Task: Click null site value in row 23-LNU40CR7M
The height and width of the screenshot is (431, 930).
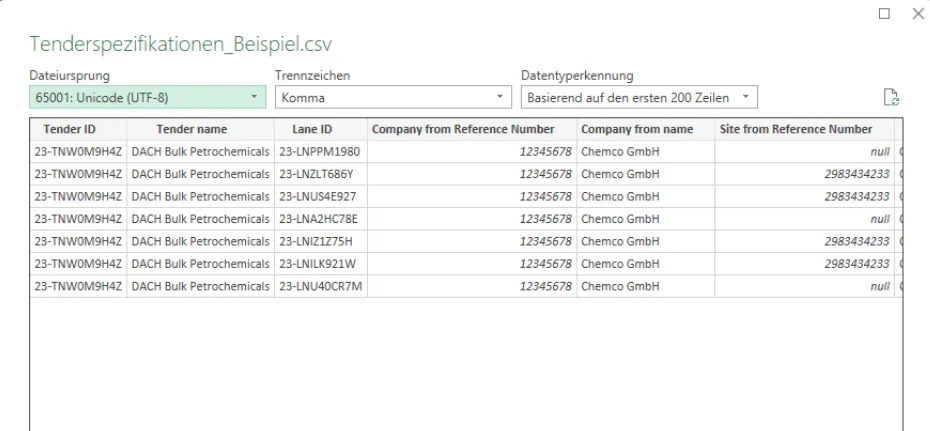Action: [x=804, y=286]
